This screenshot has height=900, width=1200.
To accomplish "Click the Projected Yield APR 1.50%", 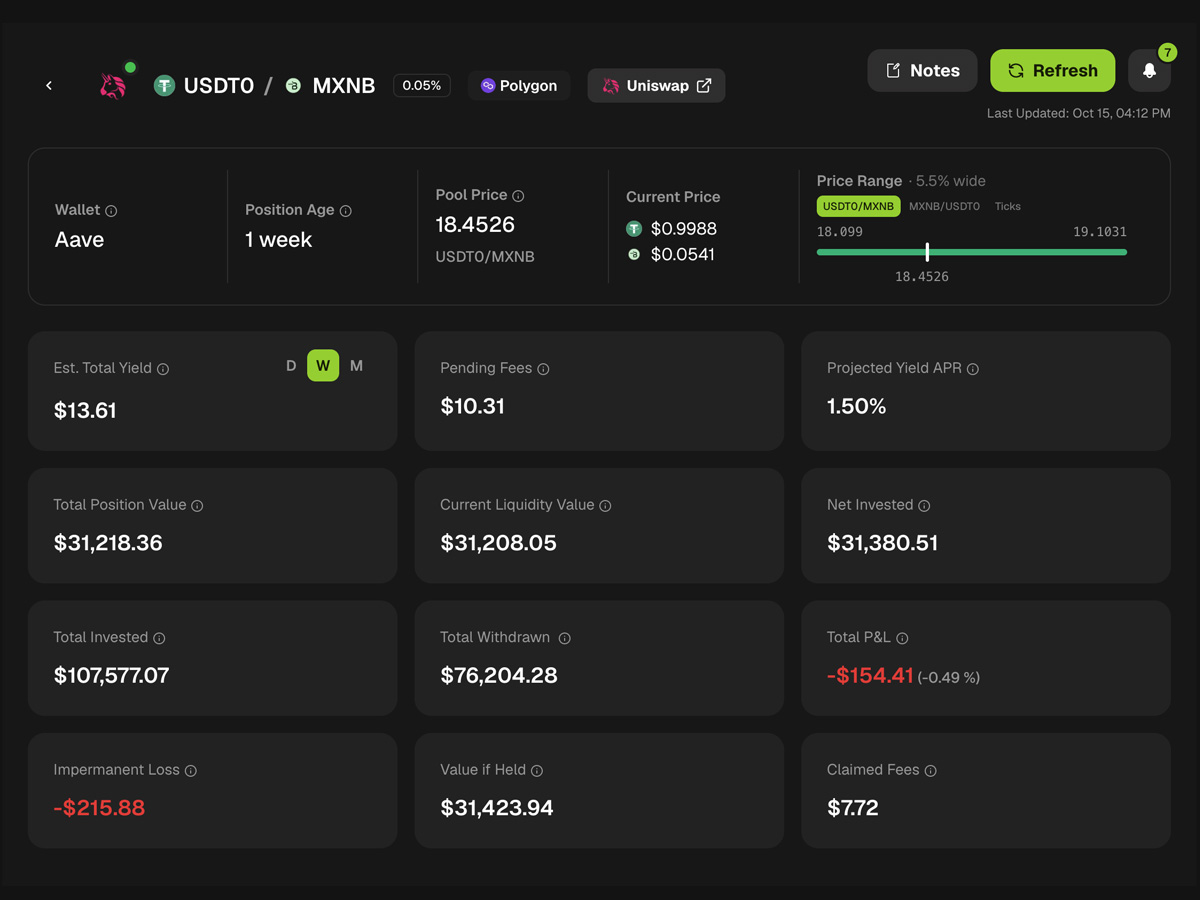I will pyautogui.click(x=856, y=407).
